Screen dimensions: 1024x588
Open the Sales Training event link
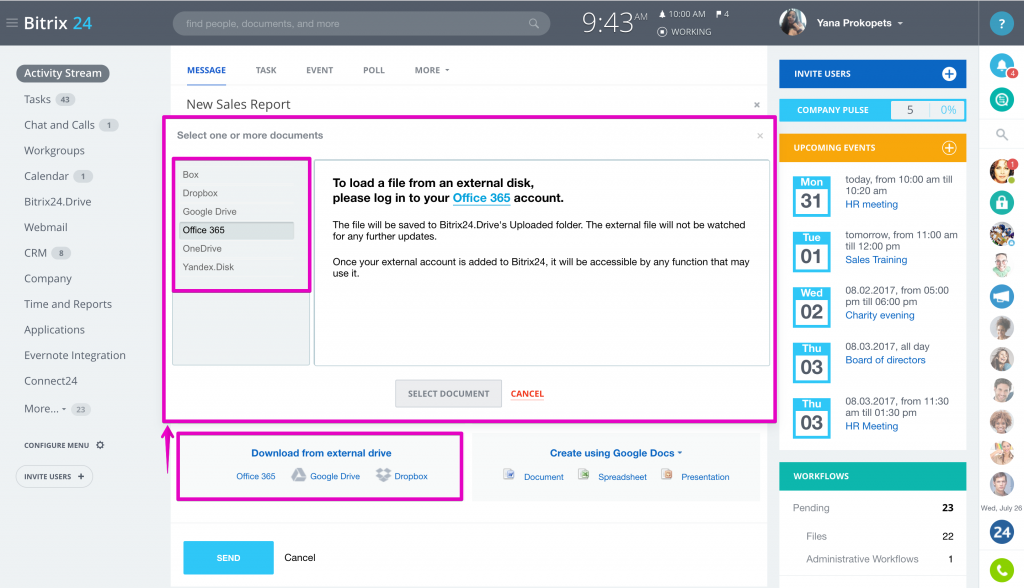876,260
